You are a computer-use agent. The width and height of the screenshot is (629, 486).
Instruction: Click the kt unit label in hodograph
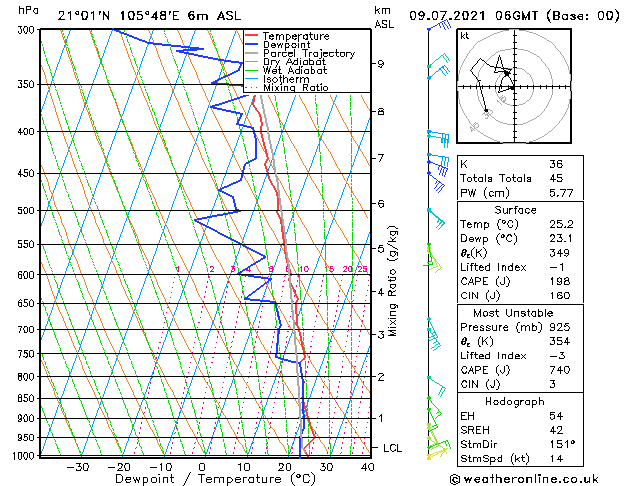pos(465,36)
